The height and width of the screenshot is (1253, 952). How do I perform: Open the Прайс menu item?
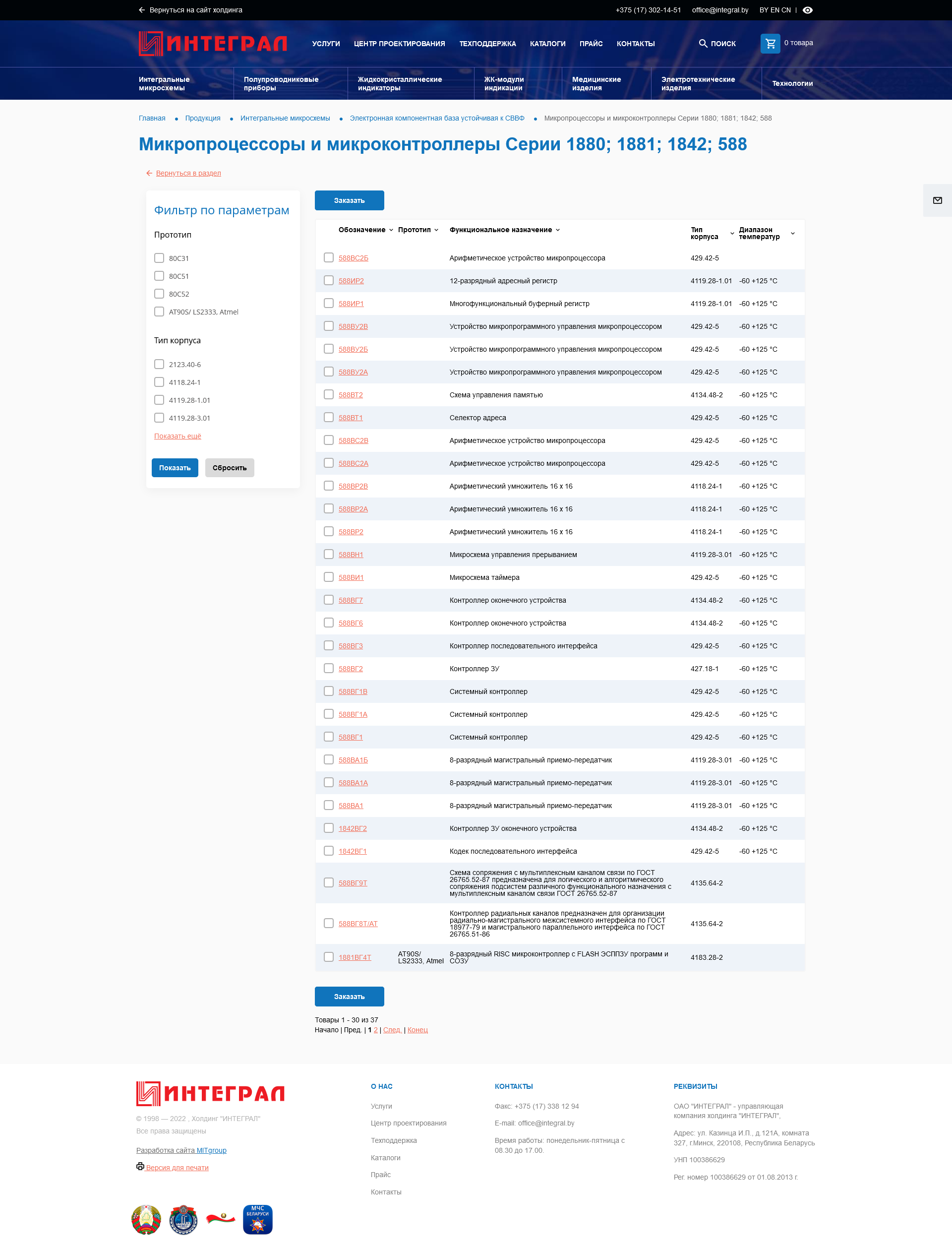[591, 44]
